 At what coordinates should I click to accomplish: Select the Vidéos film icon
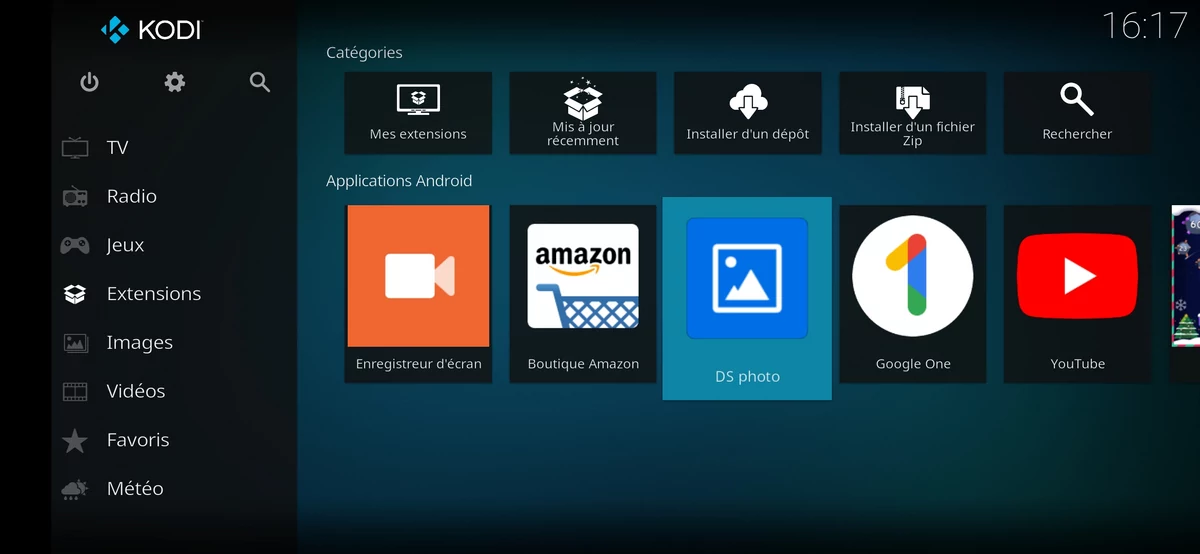coord(75,391)
